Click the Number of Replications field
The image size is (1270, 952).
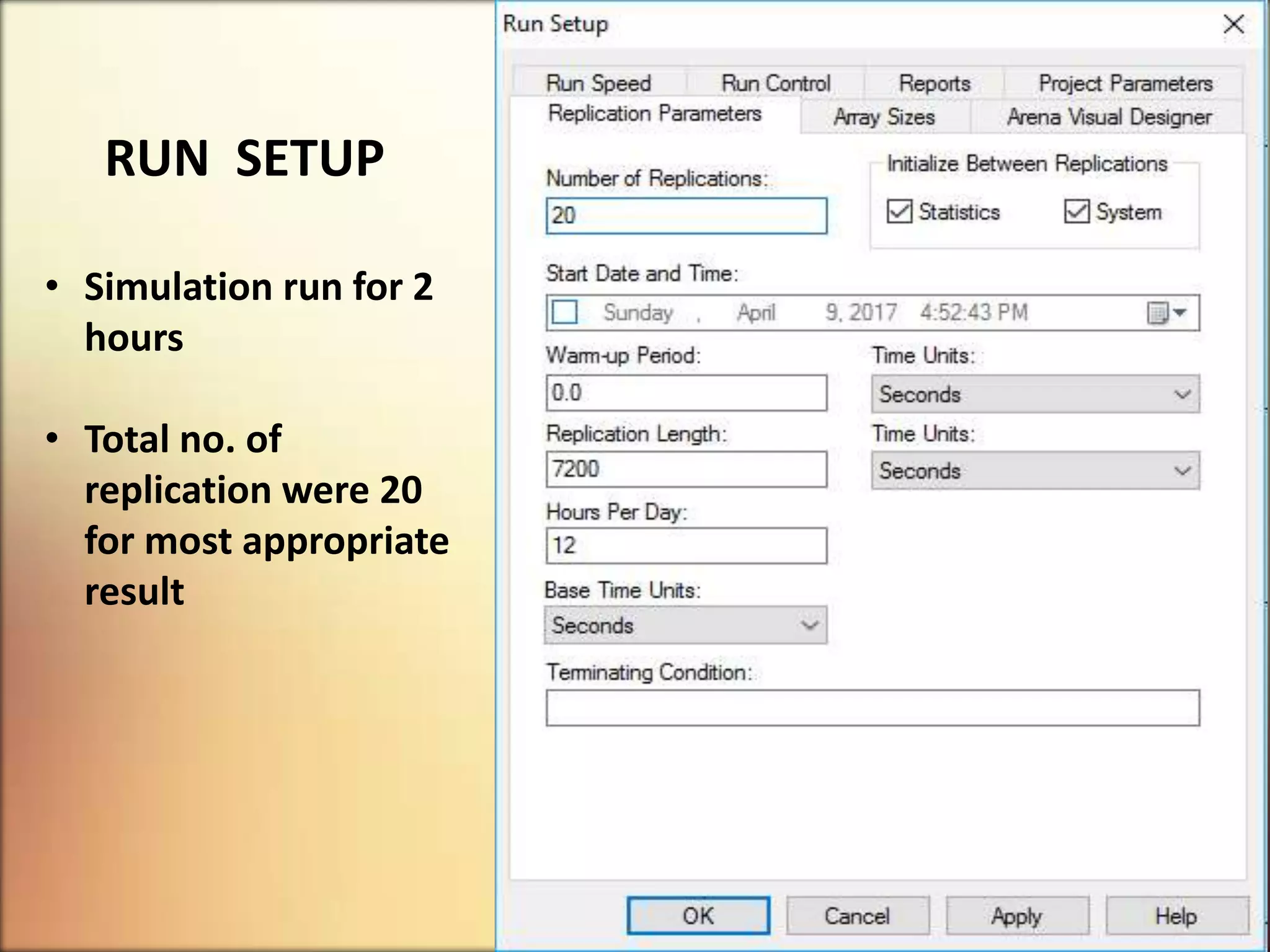coord(686,216)
